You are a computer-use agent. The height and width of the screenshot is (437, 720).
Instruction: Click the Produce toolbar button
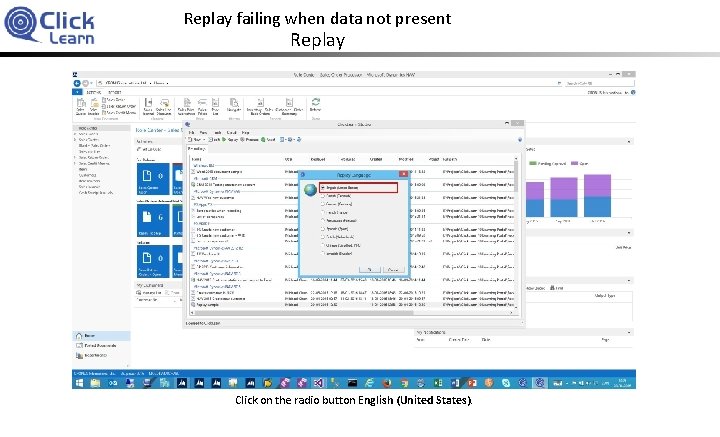[x=249, y=140]
